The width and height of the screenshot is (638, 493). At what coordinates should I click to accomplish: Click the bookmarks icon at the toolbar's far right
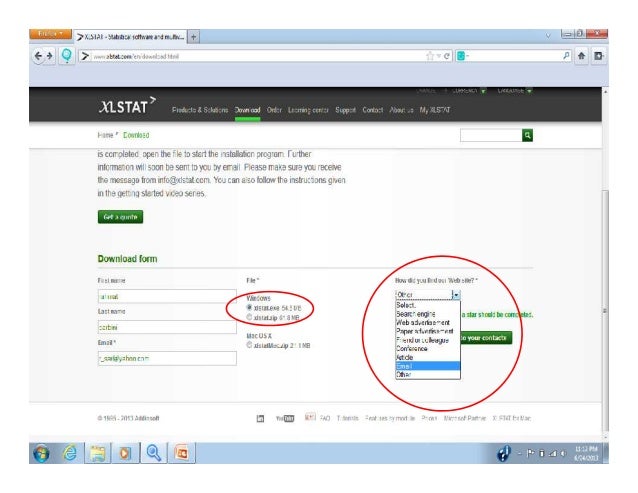pyautogui.click(x=599, y=56)
